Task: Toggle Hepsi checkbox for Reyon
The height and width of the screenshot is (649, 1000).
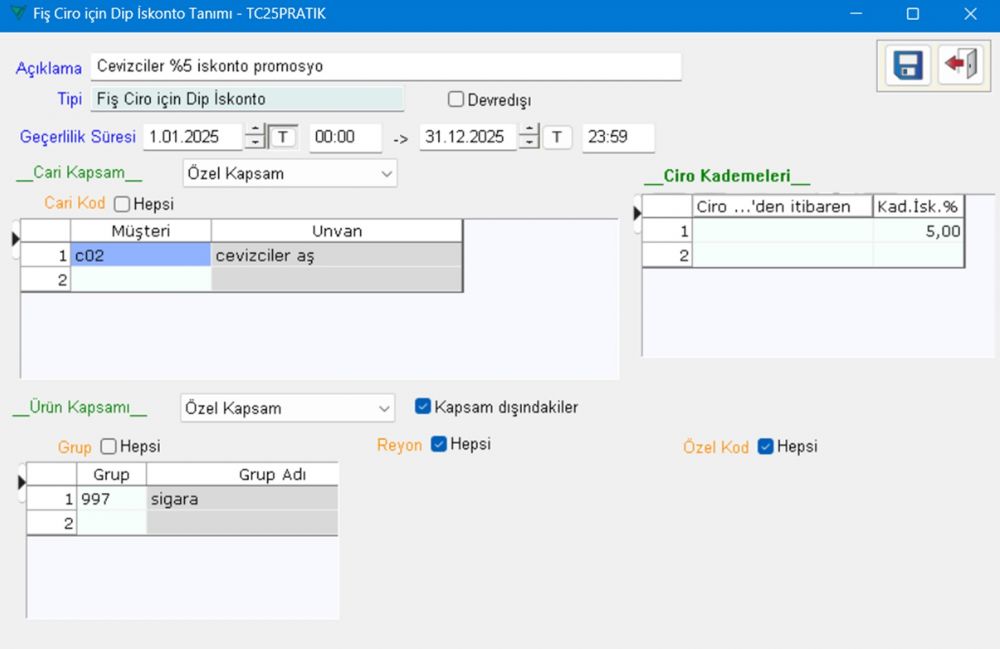Action: pos(438,444)
